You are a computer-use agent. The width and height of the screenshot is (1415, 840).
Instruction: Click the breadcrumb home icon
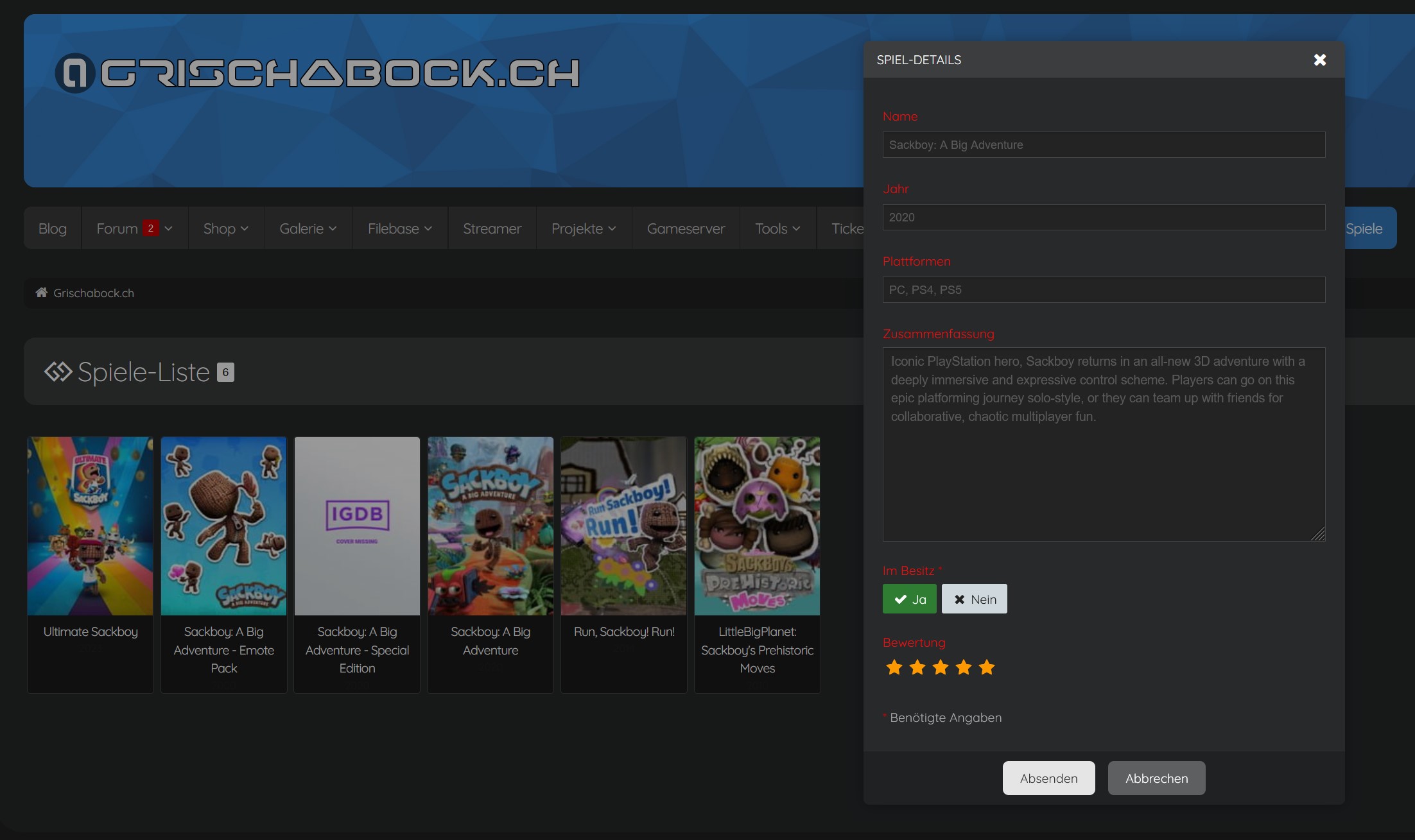click(x=42, y=293)
